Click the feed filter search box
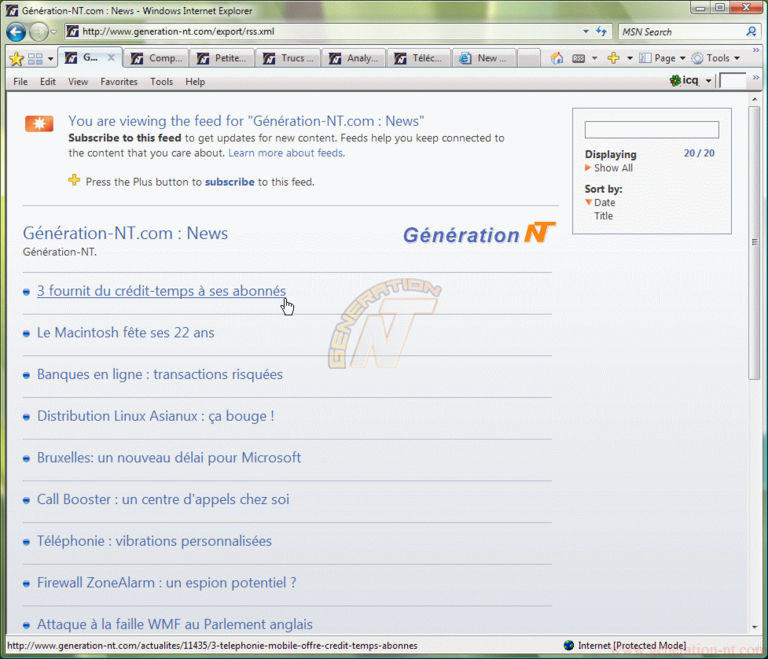This screenshot has height=659, width=768. (x=651, y=130)
